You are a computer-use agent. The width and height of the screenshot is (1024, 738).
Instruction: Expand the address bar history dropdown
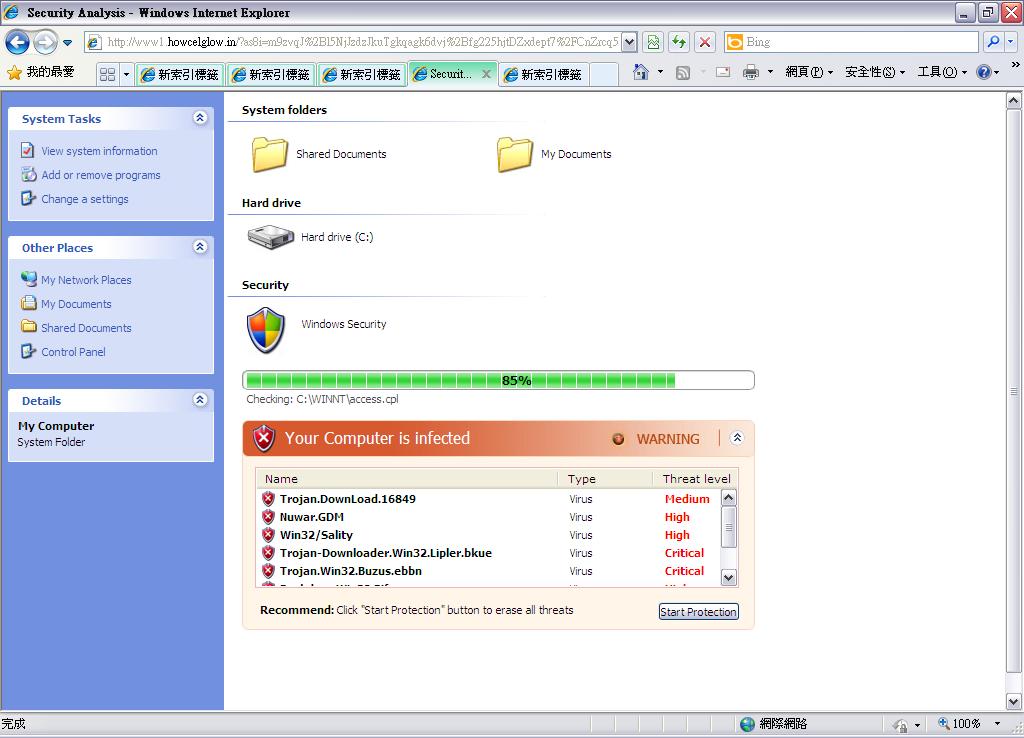(x=629, y=42)
